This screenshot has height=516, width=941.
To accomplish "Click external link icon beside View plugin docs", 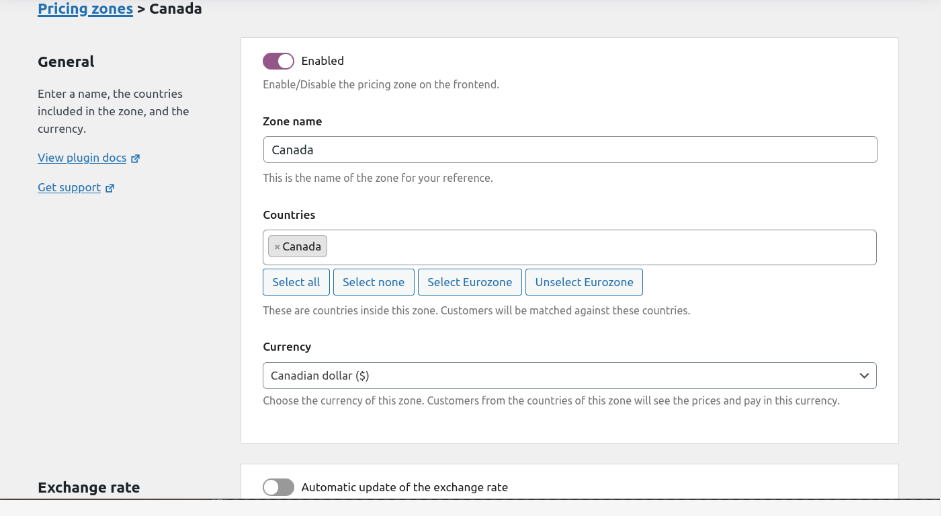I will [x=136, y=158].
